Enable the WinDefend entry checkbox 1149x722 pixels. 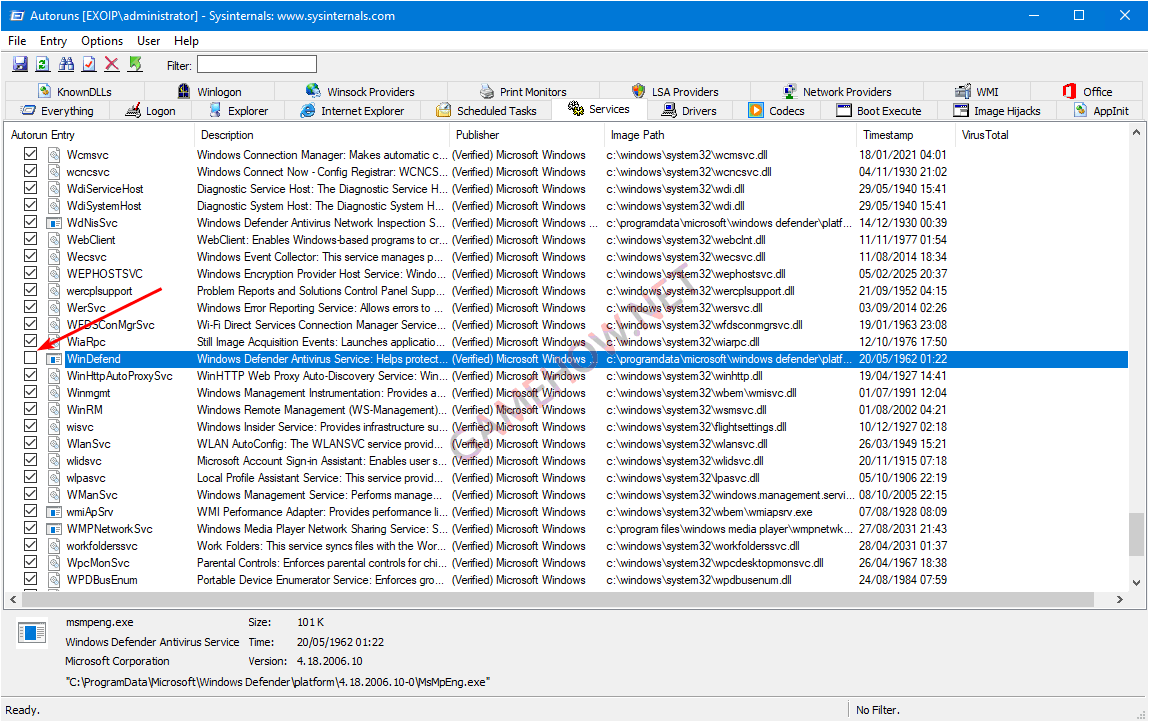30,358
